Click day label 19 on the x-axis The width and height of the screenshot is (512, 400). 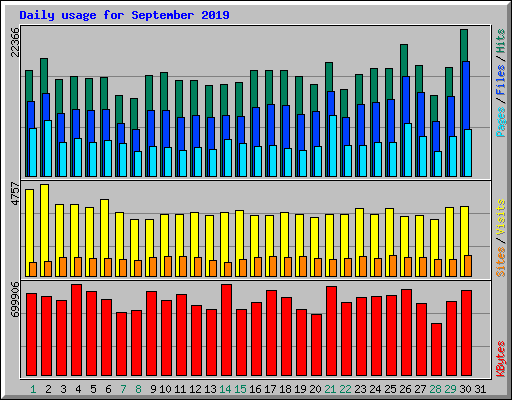(300, 389)
